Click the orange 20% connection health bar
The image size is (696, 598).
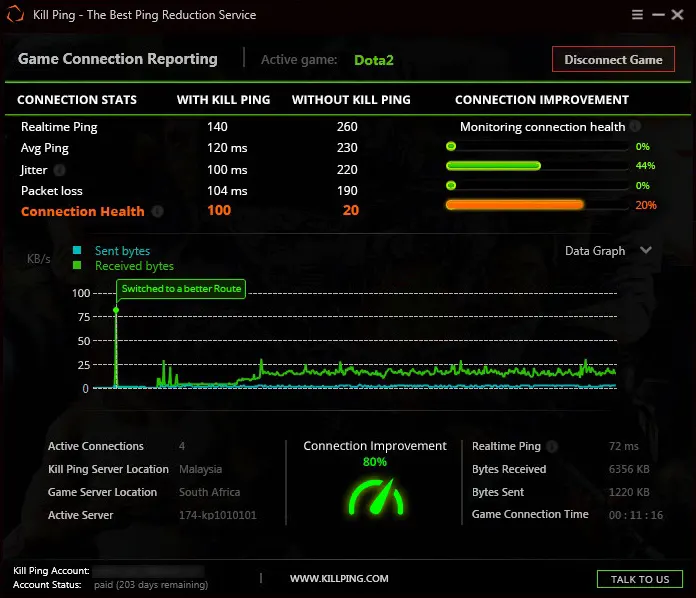click(537, 205)
